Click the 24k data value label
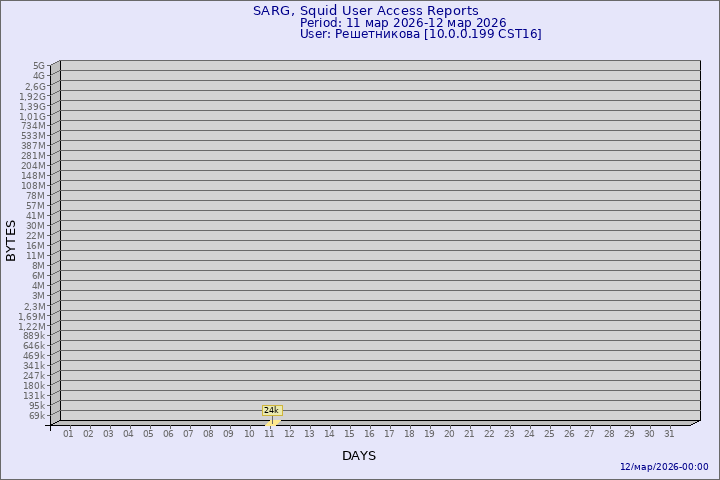Viewport: 720px width, 480px height. tap(271, 410)
